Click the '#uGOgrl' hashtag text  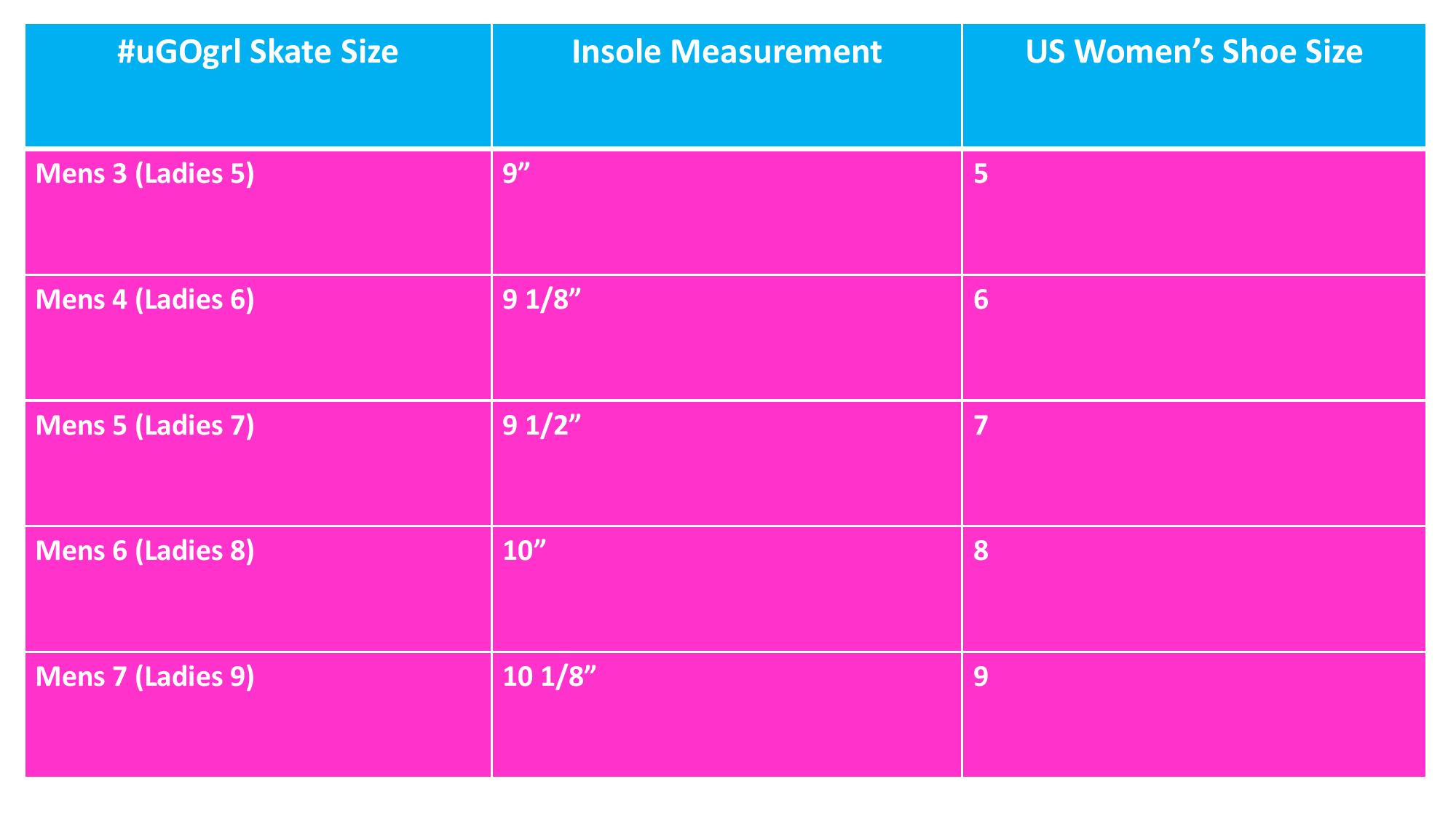pos(179,52)
